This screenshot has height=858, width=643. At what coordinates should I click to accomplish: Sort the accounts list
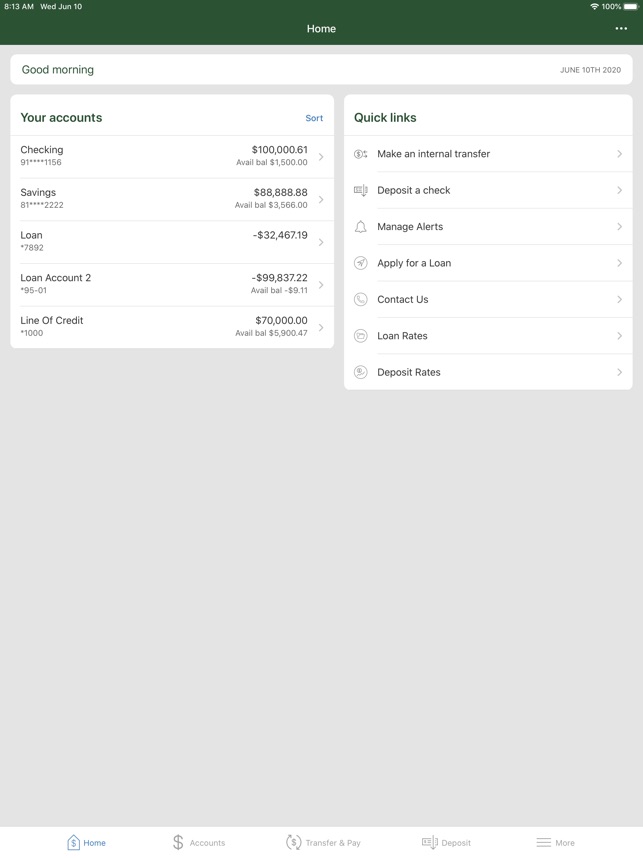pos(314,118)
